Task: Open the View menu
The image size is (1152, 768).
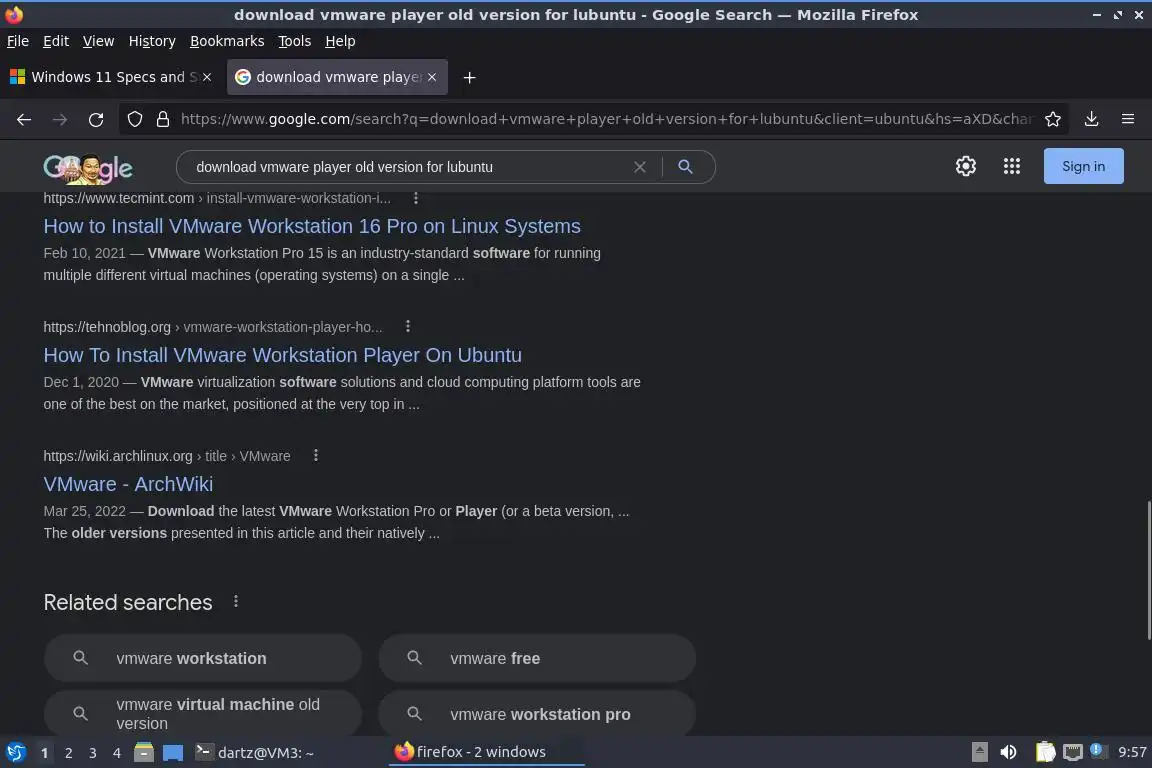Action: pyautogui.click(x=98, y=41)
